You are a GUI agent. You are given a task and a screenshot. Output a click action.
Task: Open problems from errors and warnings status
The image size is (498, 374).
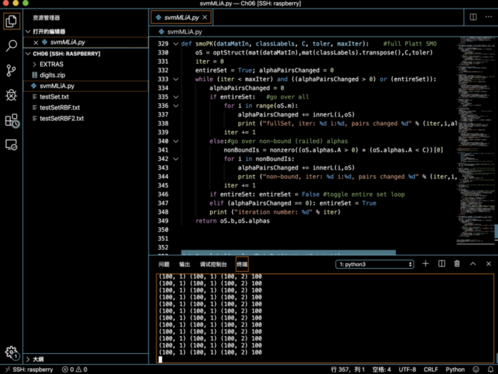[74, 369]
